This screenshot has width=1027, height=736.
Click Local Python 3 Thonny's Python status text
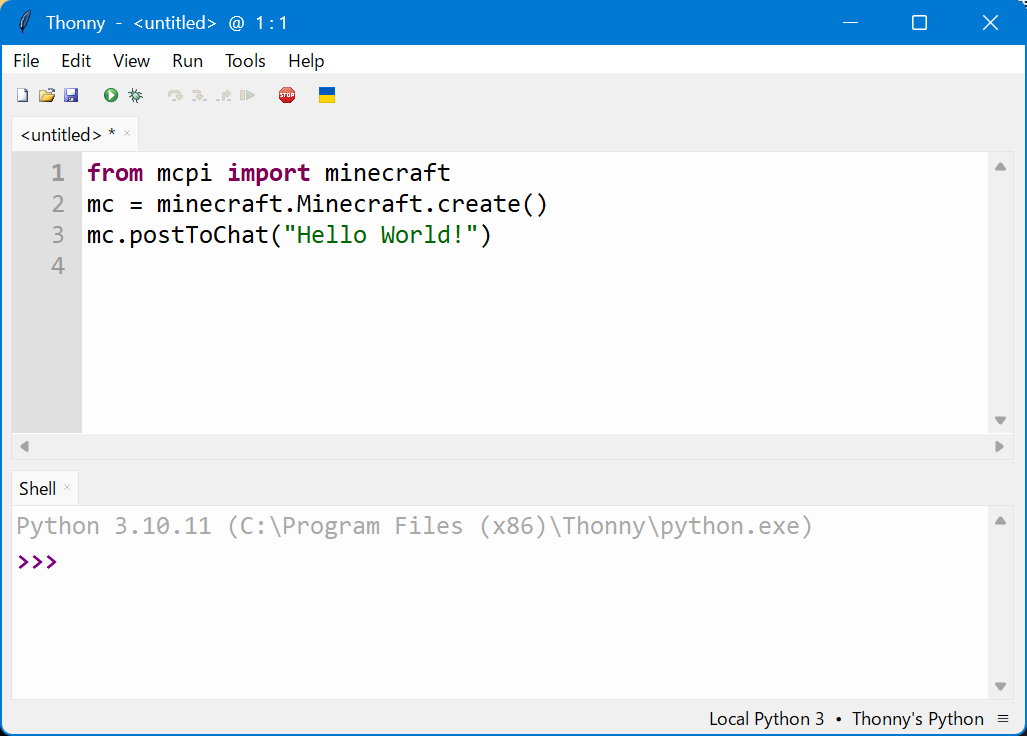coord(846,719)
